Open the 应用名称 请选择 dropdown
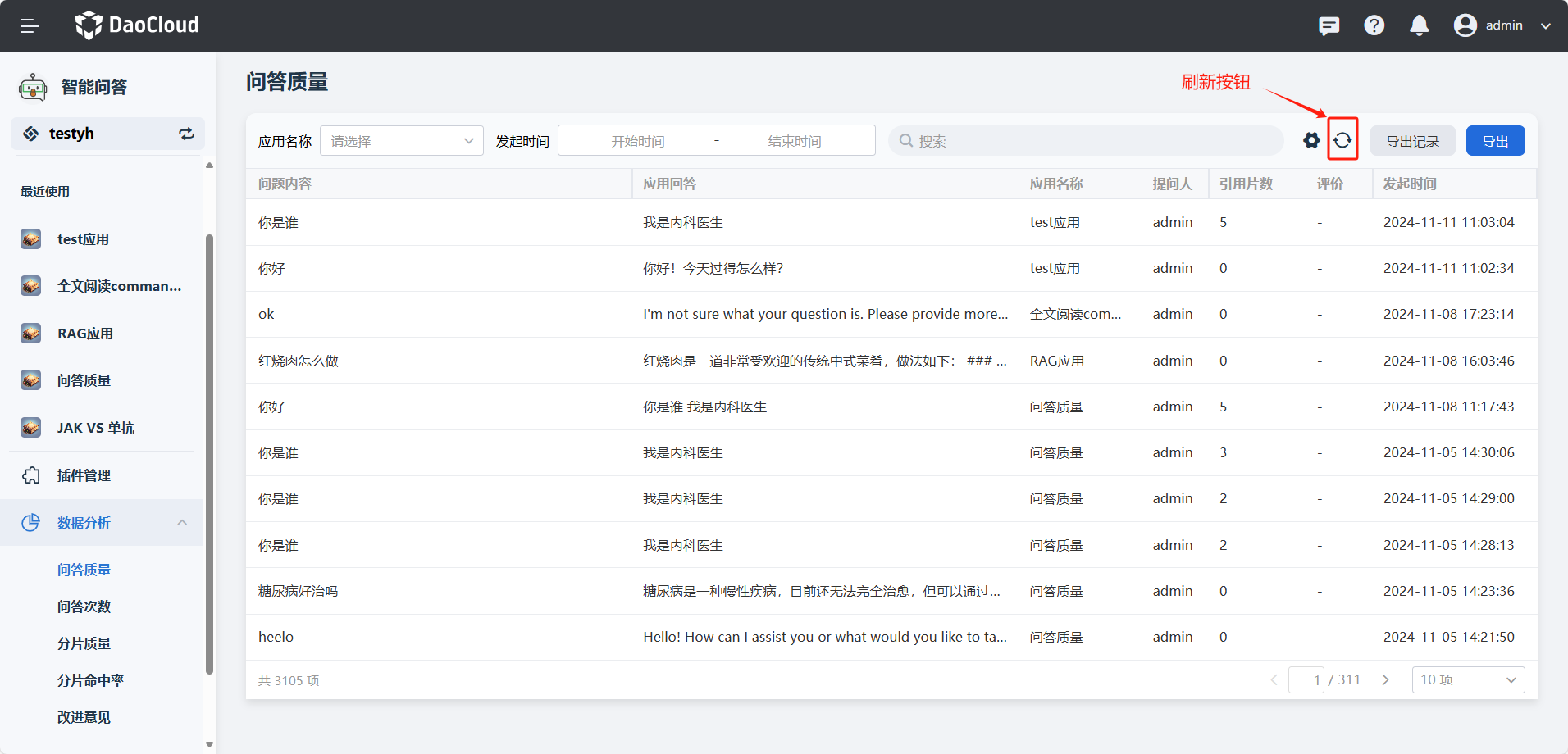 [x=401, y=141]
